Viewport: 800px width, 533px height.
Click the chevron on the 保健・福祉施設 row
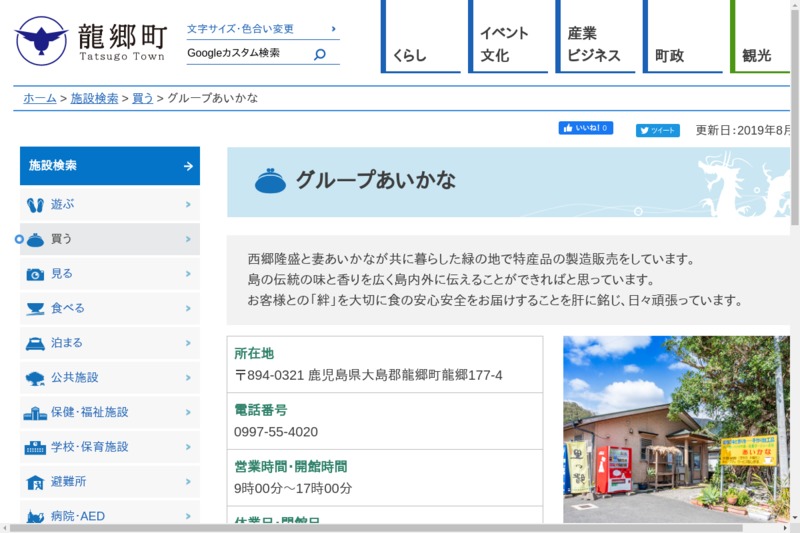click(188, 412)
